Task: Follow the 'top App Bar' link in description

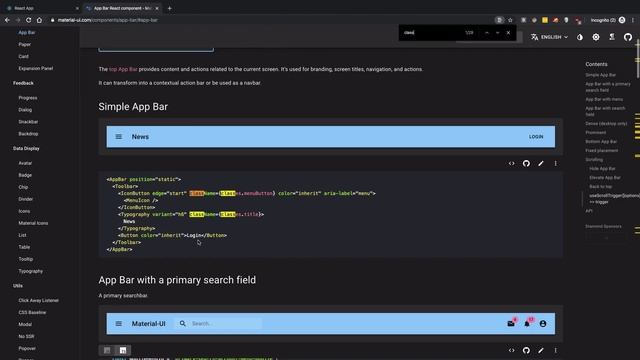Action: [x=123, y=69]
